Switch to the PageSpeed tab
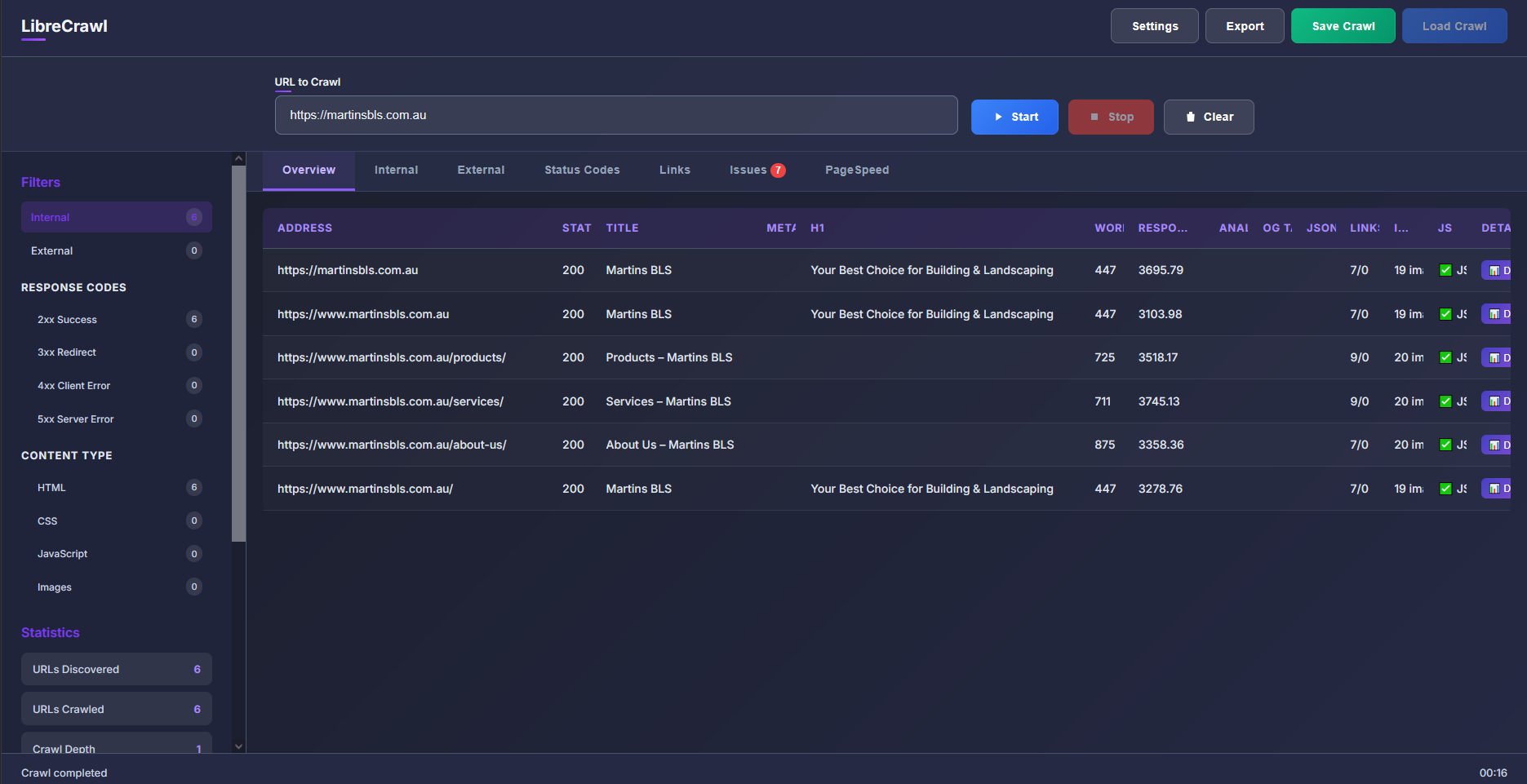 [x=856, y=170]
